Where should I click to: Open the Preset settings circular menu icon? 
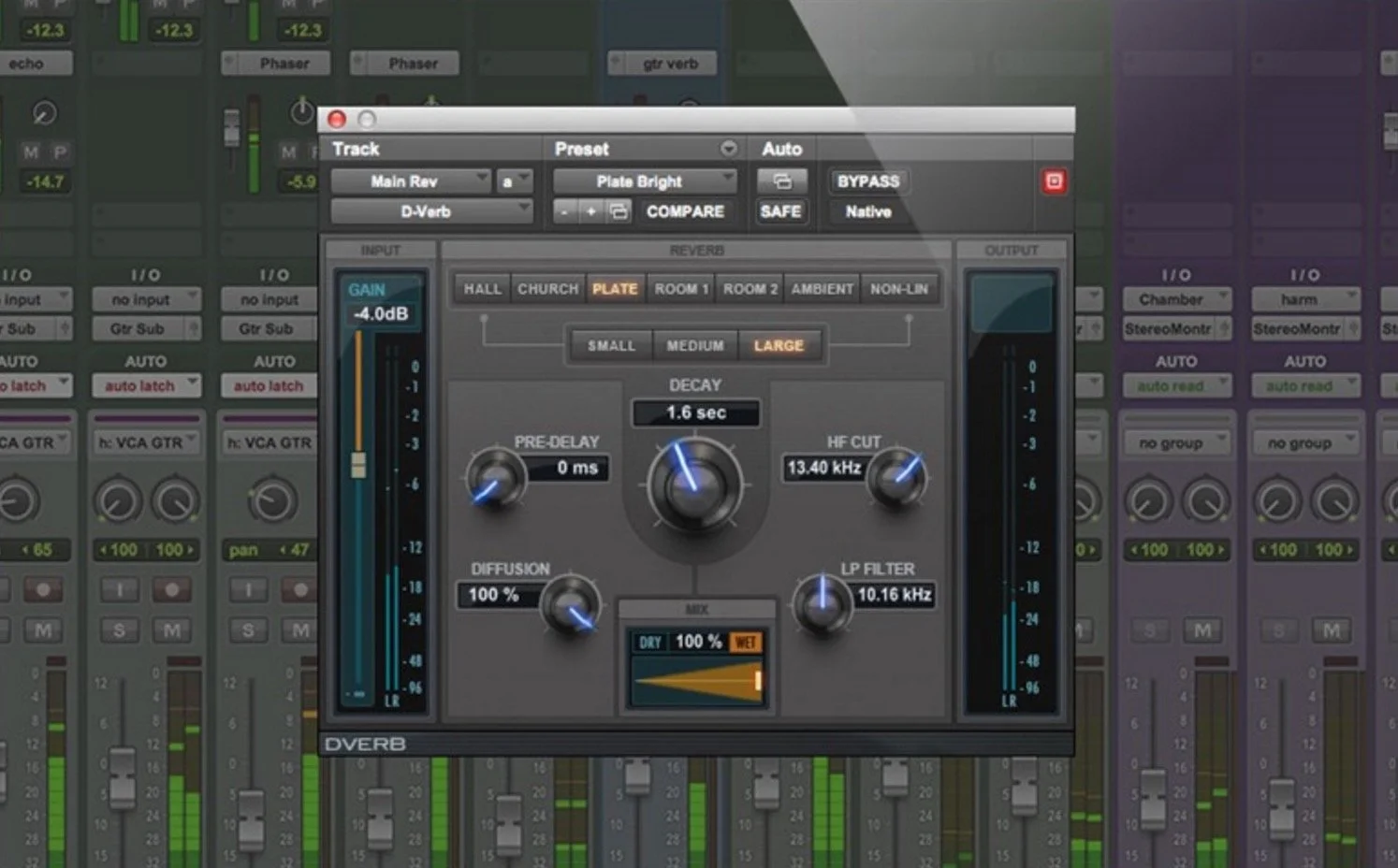[728, 149]
